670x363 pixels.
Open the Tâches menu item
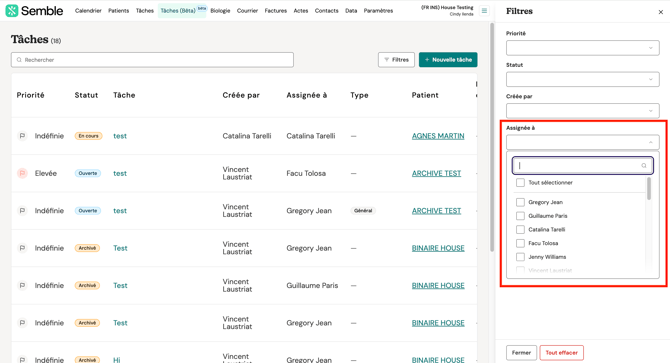click(145, 11)
